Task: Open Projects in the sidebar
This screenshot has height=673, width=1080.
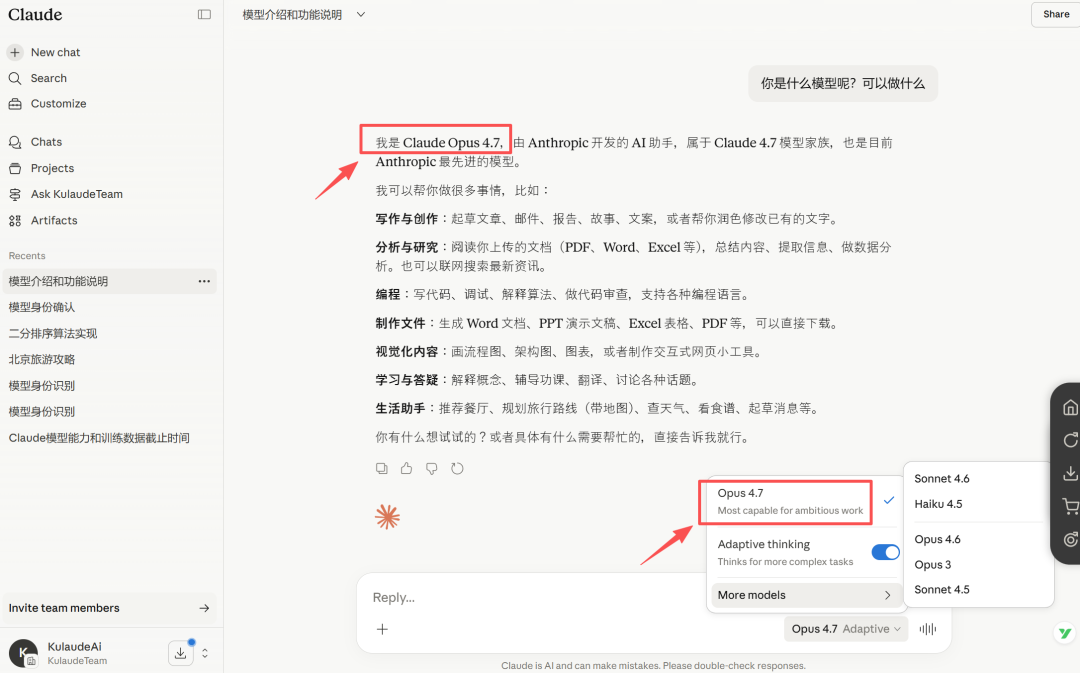Action: (x=41, y=168)
